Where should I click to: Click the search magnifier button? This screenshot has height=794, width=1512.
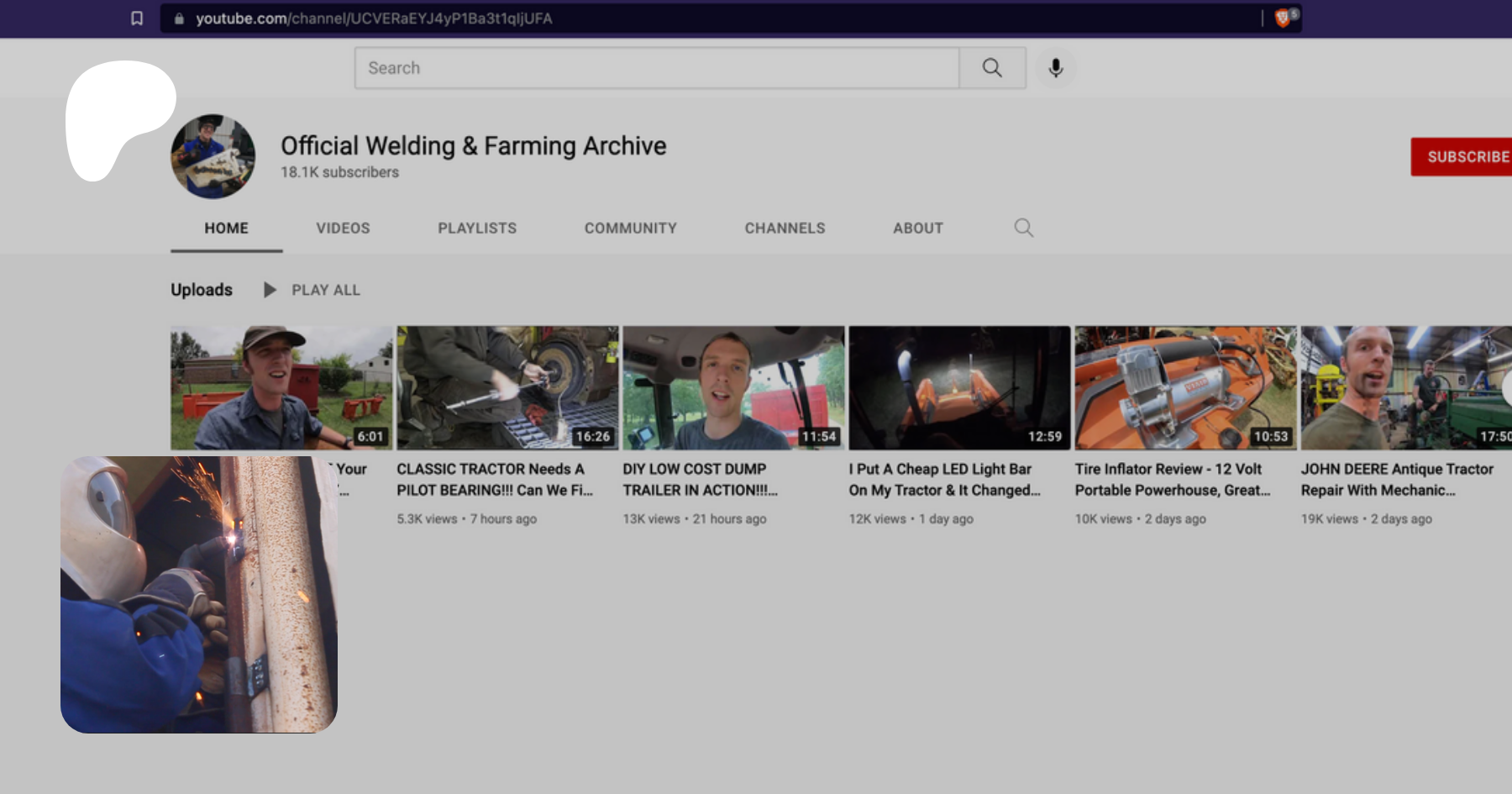[992, 68]
